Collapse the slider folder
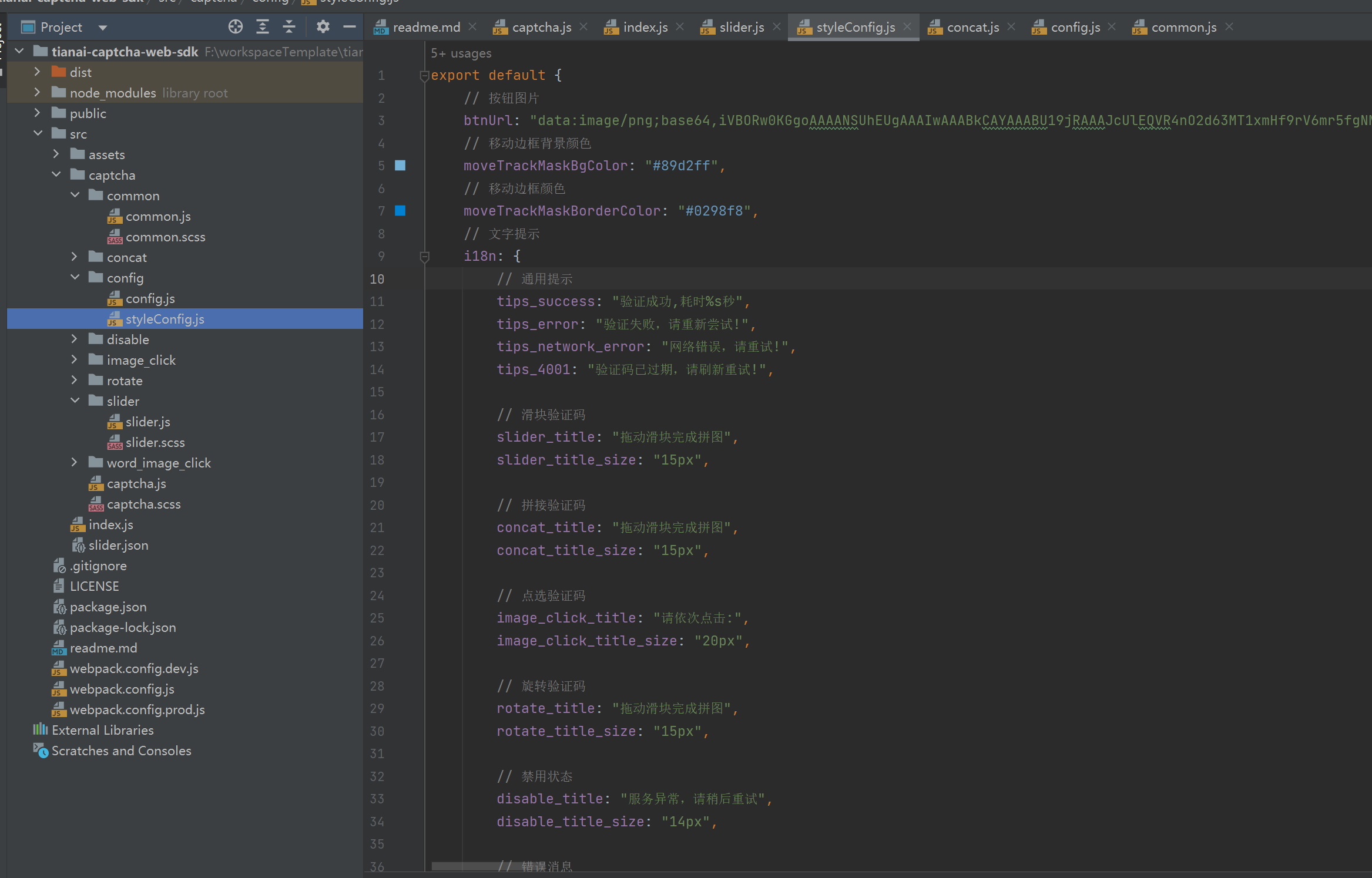The width and height of the screenshot is (1372, 878). [x=75, y=401]
